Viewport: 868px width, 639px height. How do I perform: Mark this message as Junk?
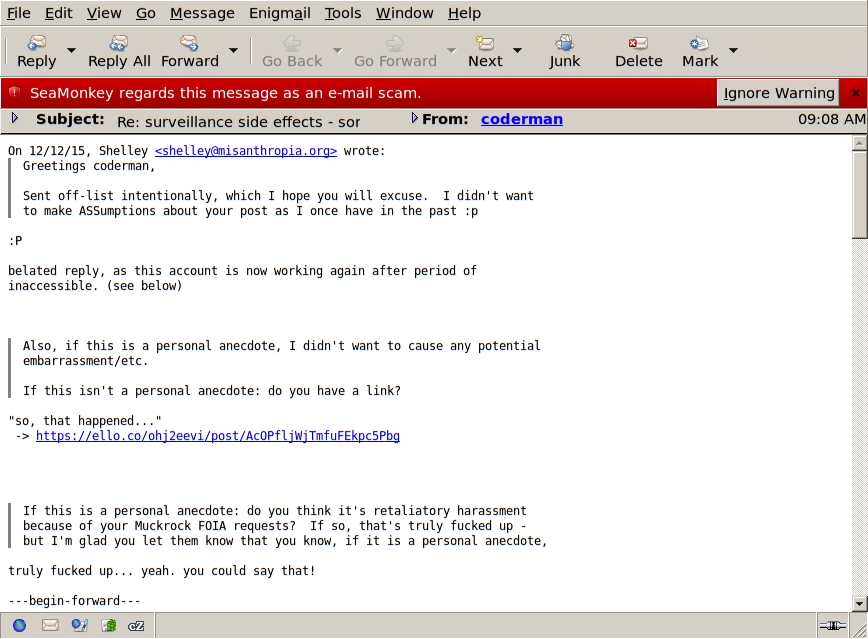pyautogui.click(x=565, y=51)
